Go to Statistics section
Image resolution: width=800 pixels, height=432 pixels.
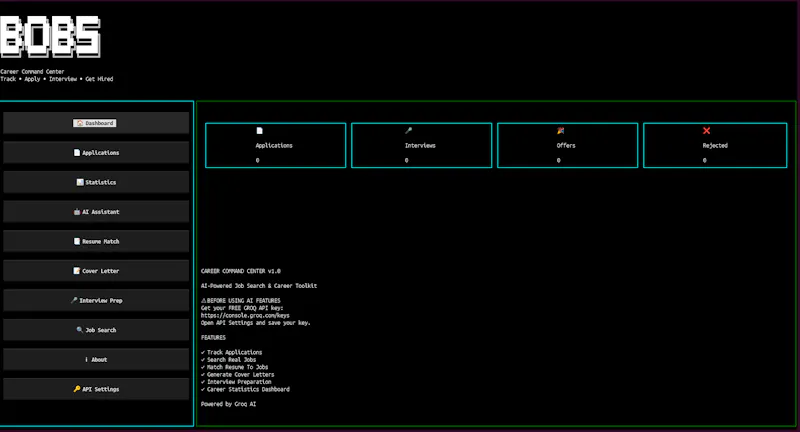[x=96, y=182]
